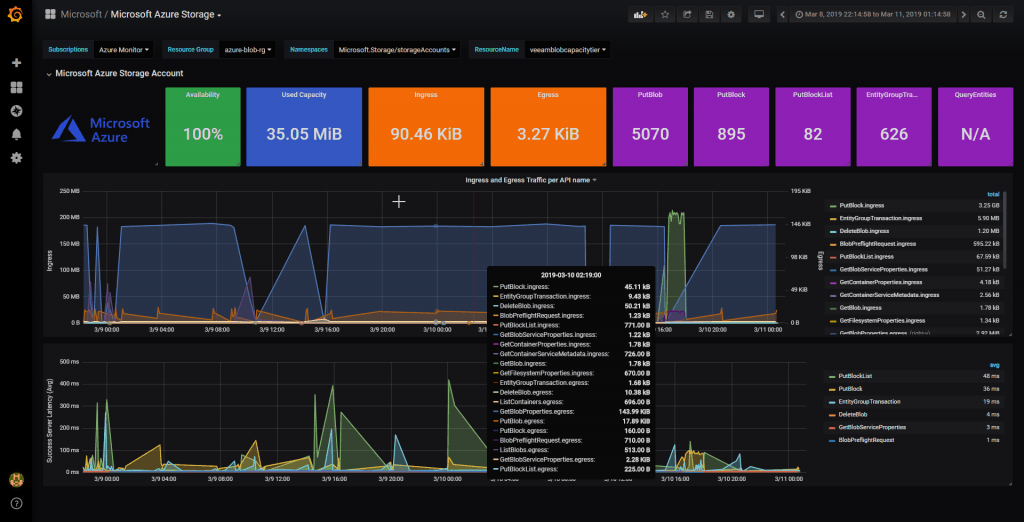The width and height of the screenshot is (1024, 522).
Task: Click the PutBlockList 82 panel
Action: (x=812, y=127)
